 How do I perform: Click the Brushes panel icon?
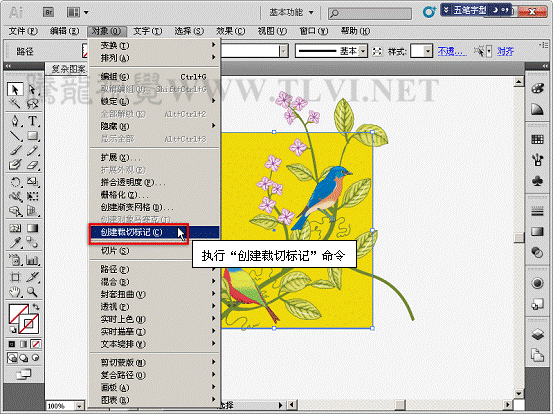(x=537, y=160)
